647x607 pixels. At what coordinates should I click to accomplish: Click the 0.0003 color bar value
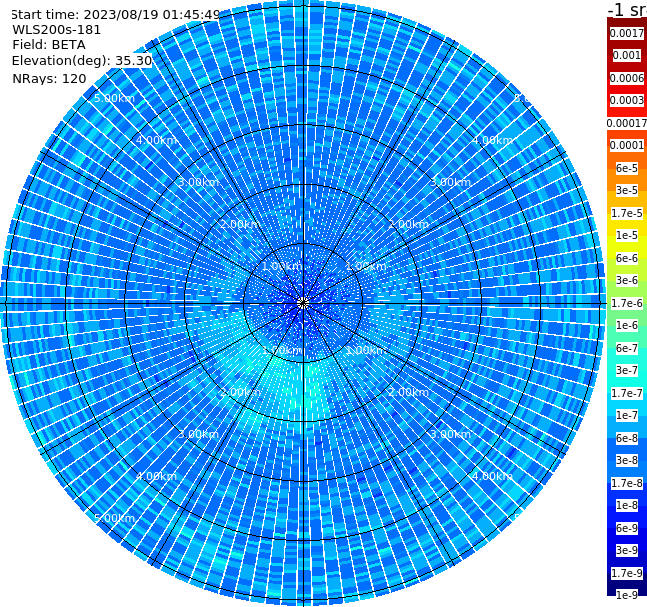pos(627,100)
